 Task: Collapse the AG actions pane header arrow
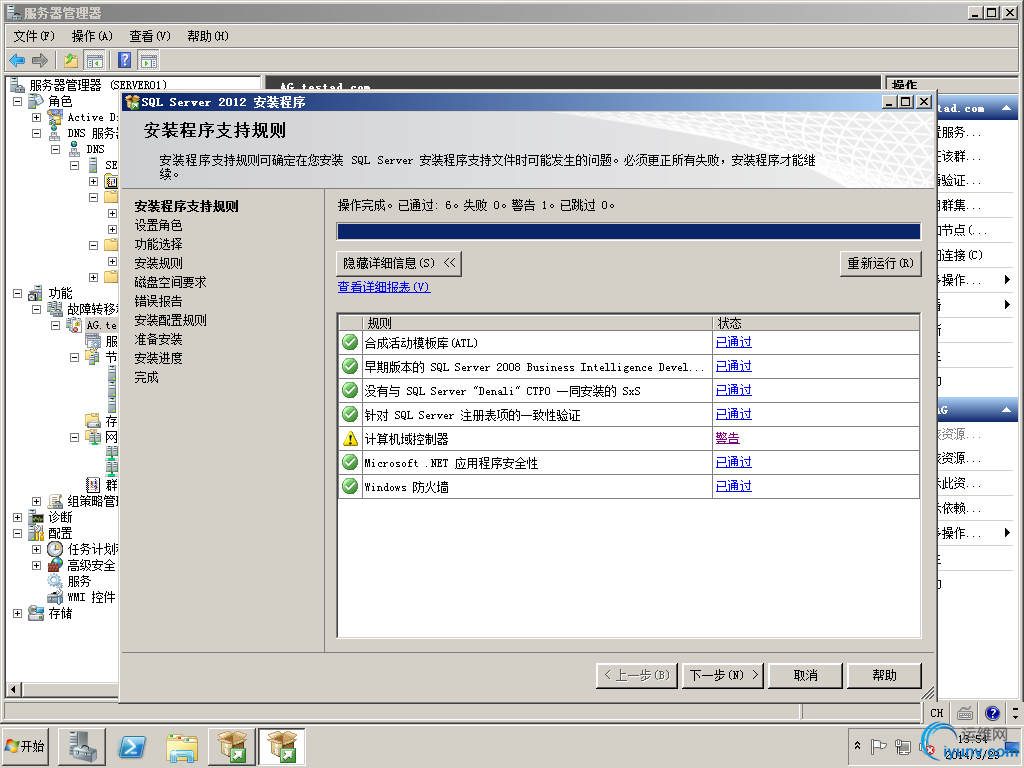1006,410
